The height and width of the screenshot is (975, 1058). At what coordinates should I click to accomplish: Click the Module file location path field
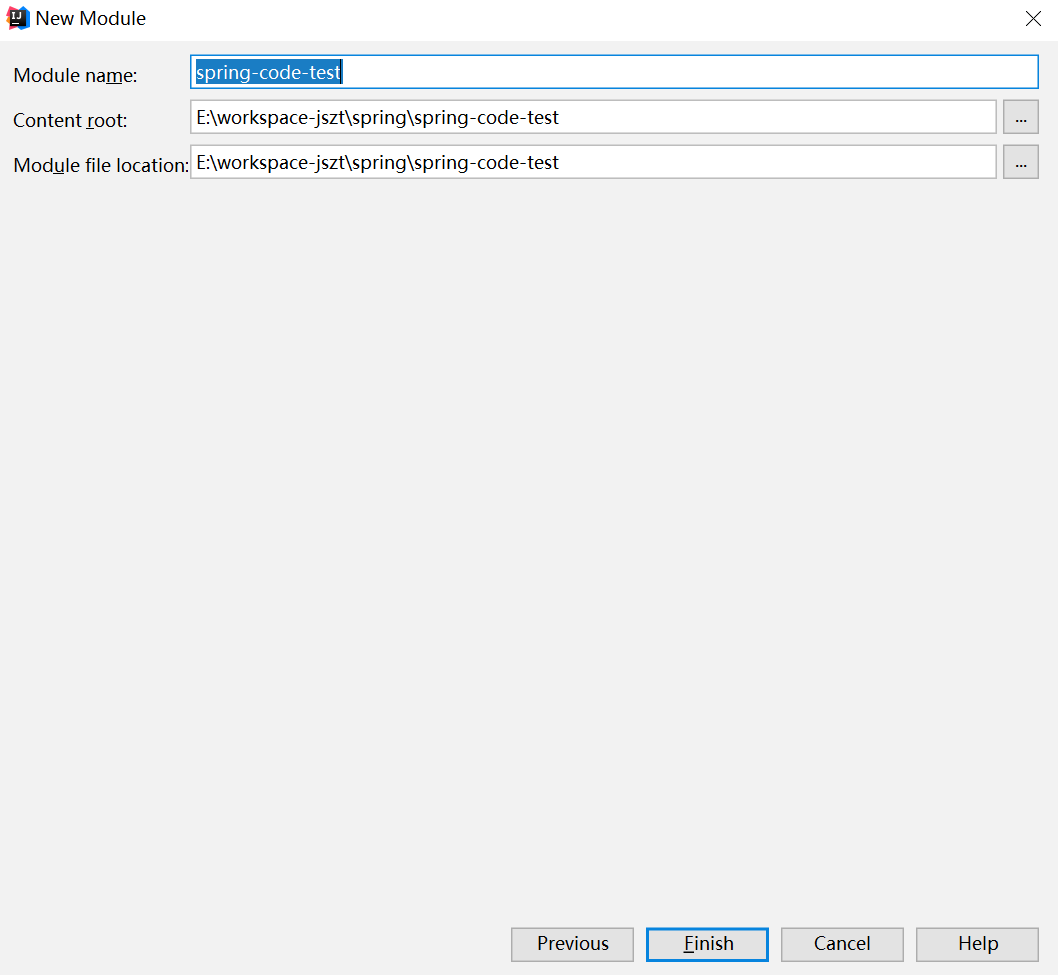[x=593, y=162]
